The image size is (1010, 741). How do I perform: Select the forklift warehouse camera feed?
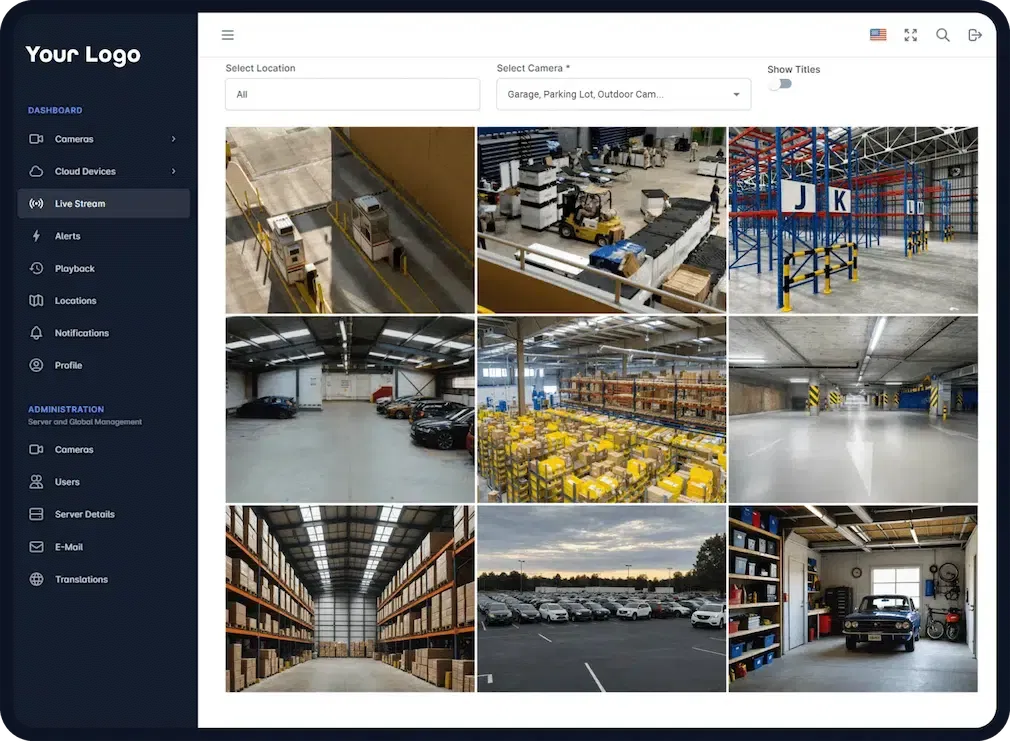click(x=601, y=219)
